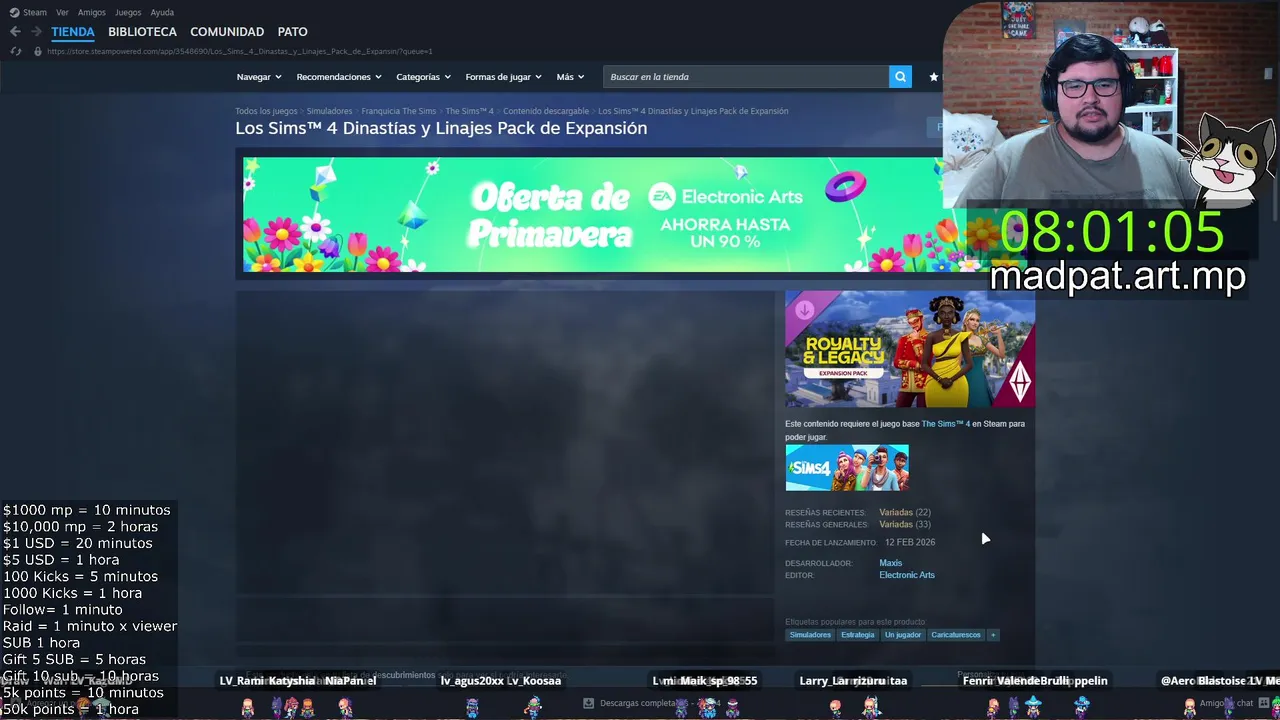This screenshot has height=720, width=1280.
Task: Open the Ayuda menu
Action: click(x=162, y=12)
